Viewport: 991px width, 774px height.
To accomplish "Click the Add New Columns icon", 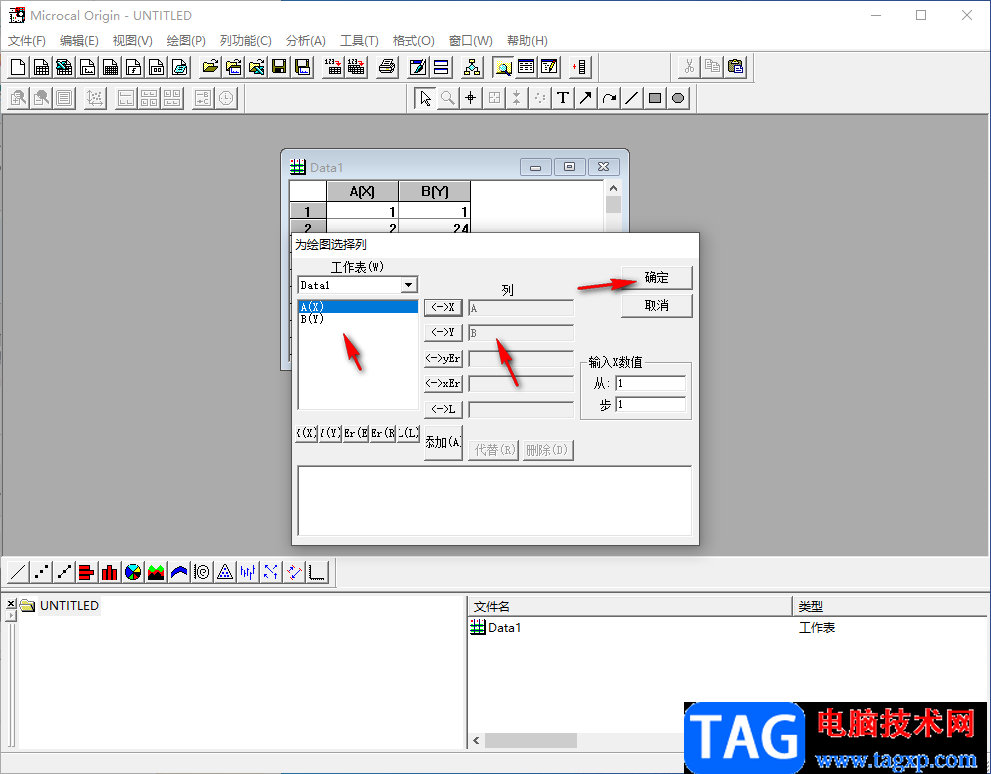I will tap(580, 67).
